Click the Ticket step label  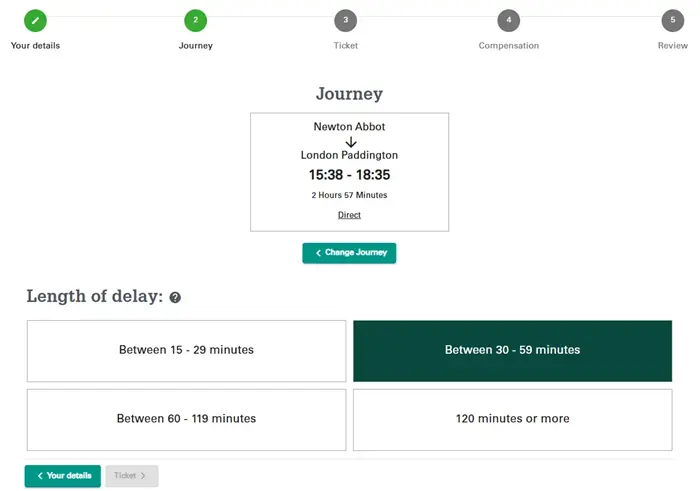click(x=346, y=46)
